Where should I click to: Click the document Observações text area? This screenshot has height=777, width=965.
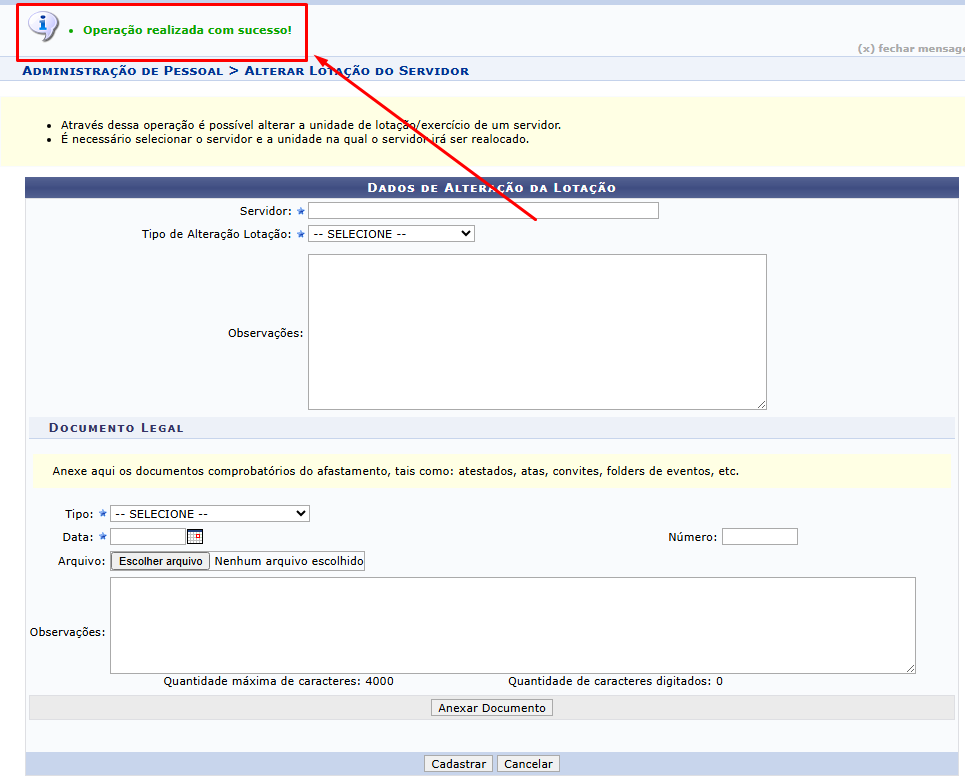(512, 625)
